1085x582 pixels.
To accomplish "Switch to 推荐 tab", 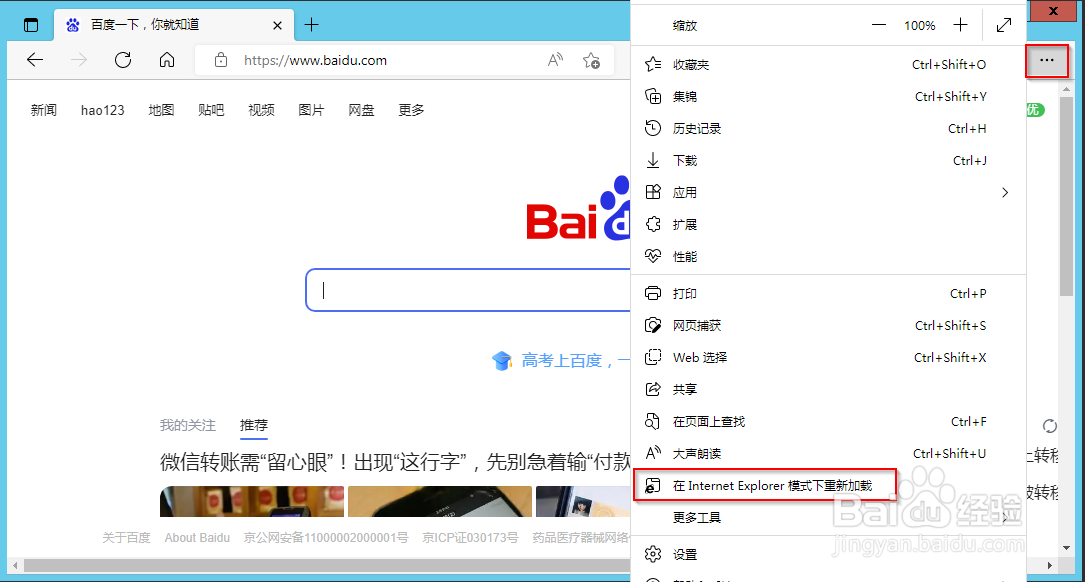I will click(x=254, y=425).
